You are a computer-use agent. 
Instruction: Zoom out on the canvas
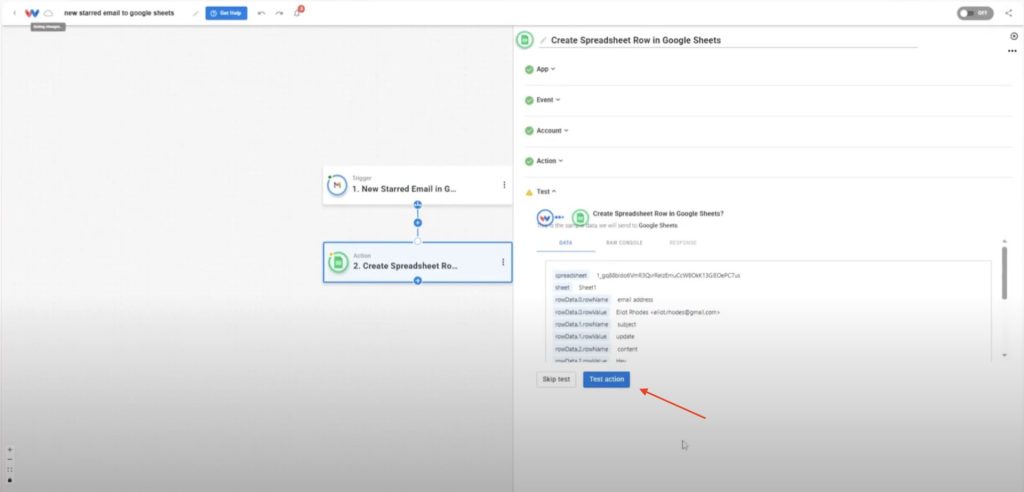[x=10, y=459]
